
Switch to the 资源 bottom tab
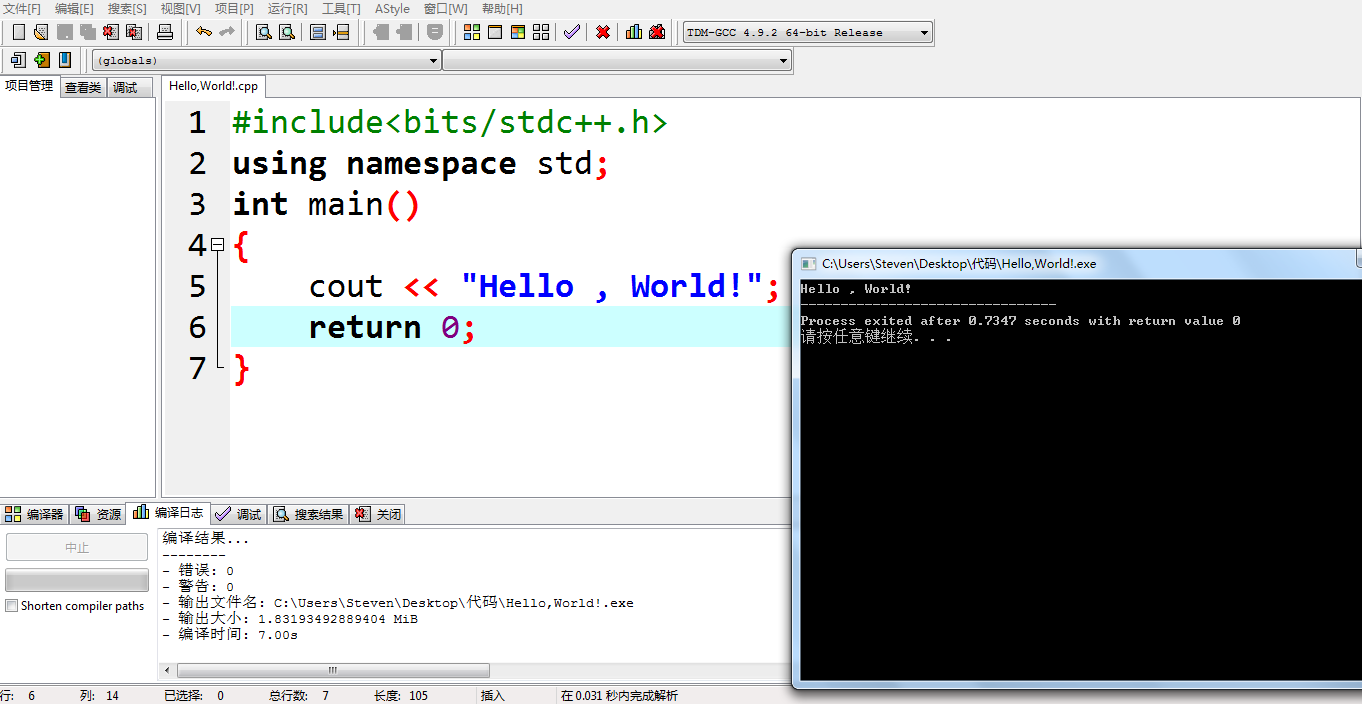[98, 514]
